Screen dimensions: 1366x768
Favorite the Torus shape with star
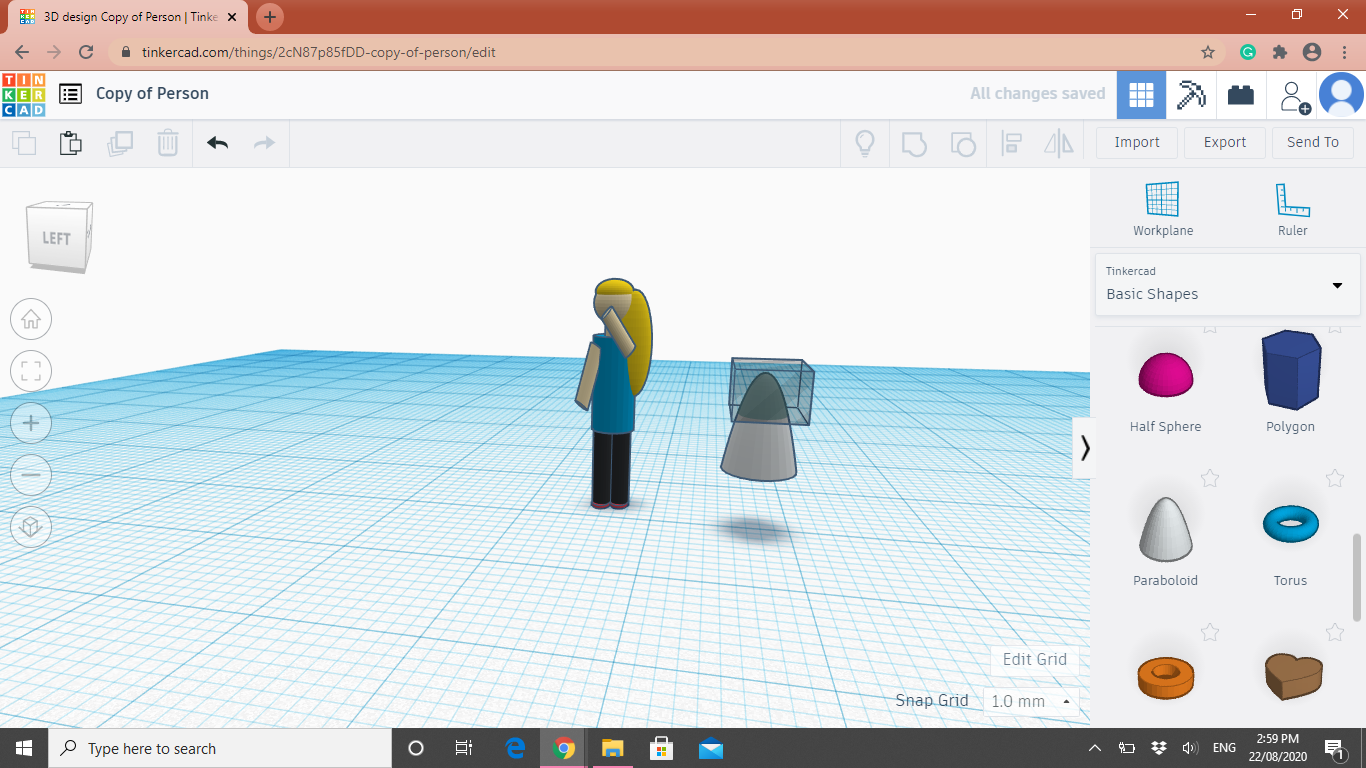click(x=1335, y=478)
